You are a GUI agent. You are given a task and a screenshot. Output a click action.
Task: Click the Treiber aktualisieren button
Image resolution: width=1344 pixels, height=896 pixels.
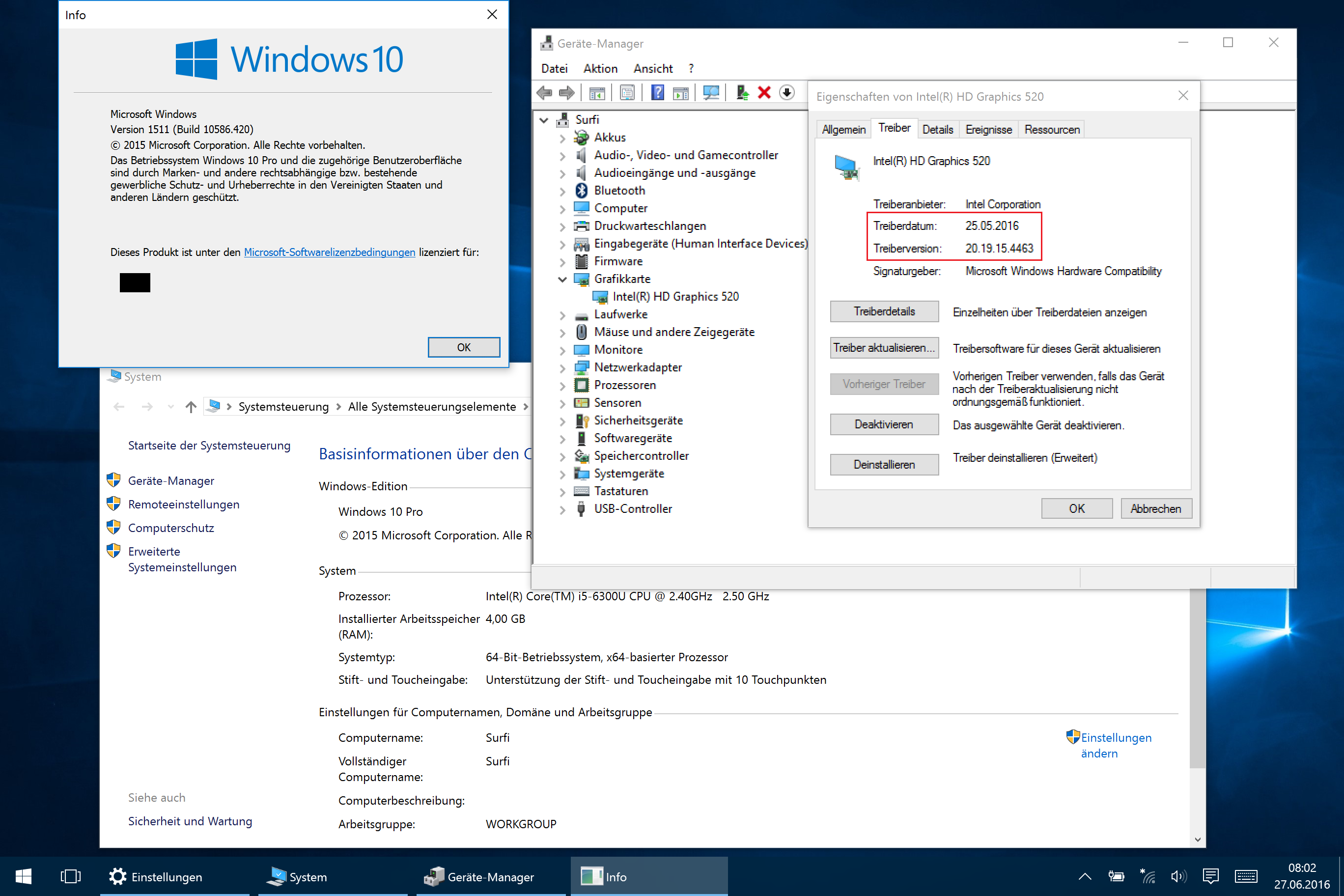(x=883, y=348)
